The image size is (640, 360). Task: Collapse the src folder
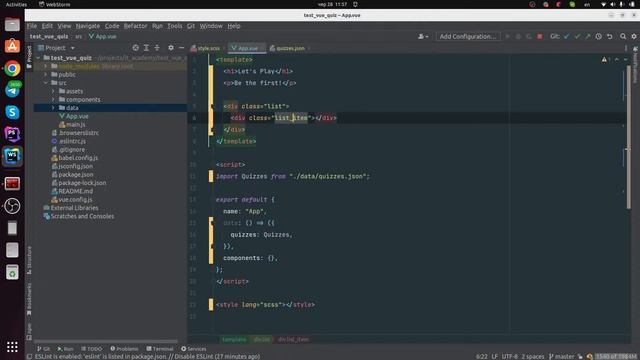(x=46, y=83)
